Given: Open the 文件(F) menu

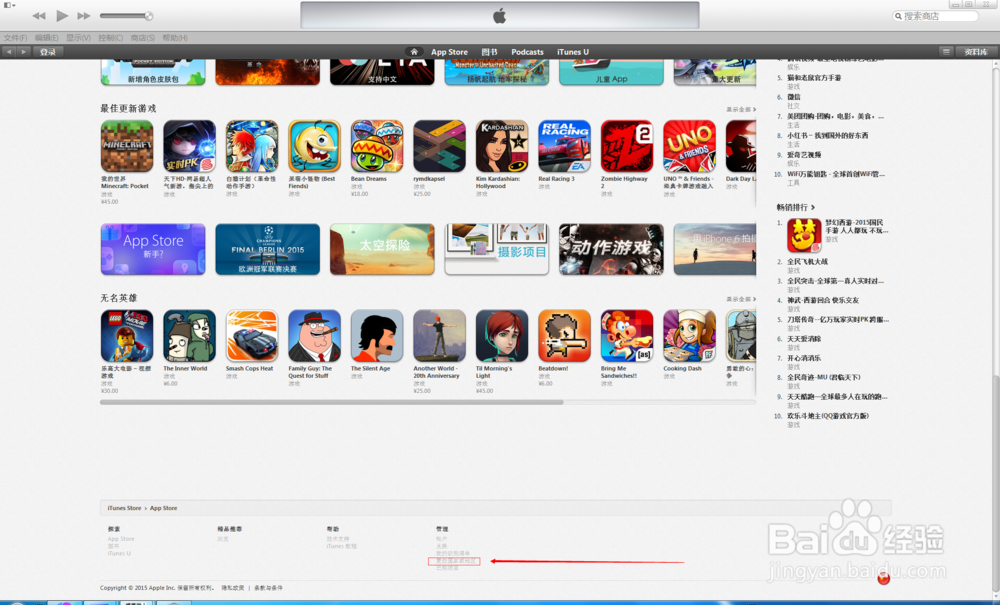Looking at the screenshot, I should 15,38.
